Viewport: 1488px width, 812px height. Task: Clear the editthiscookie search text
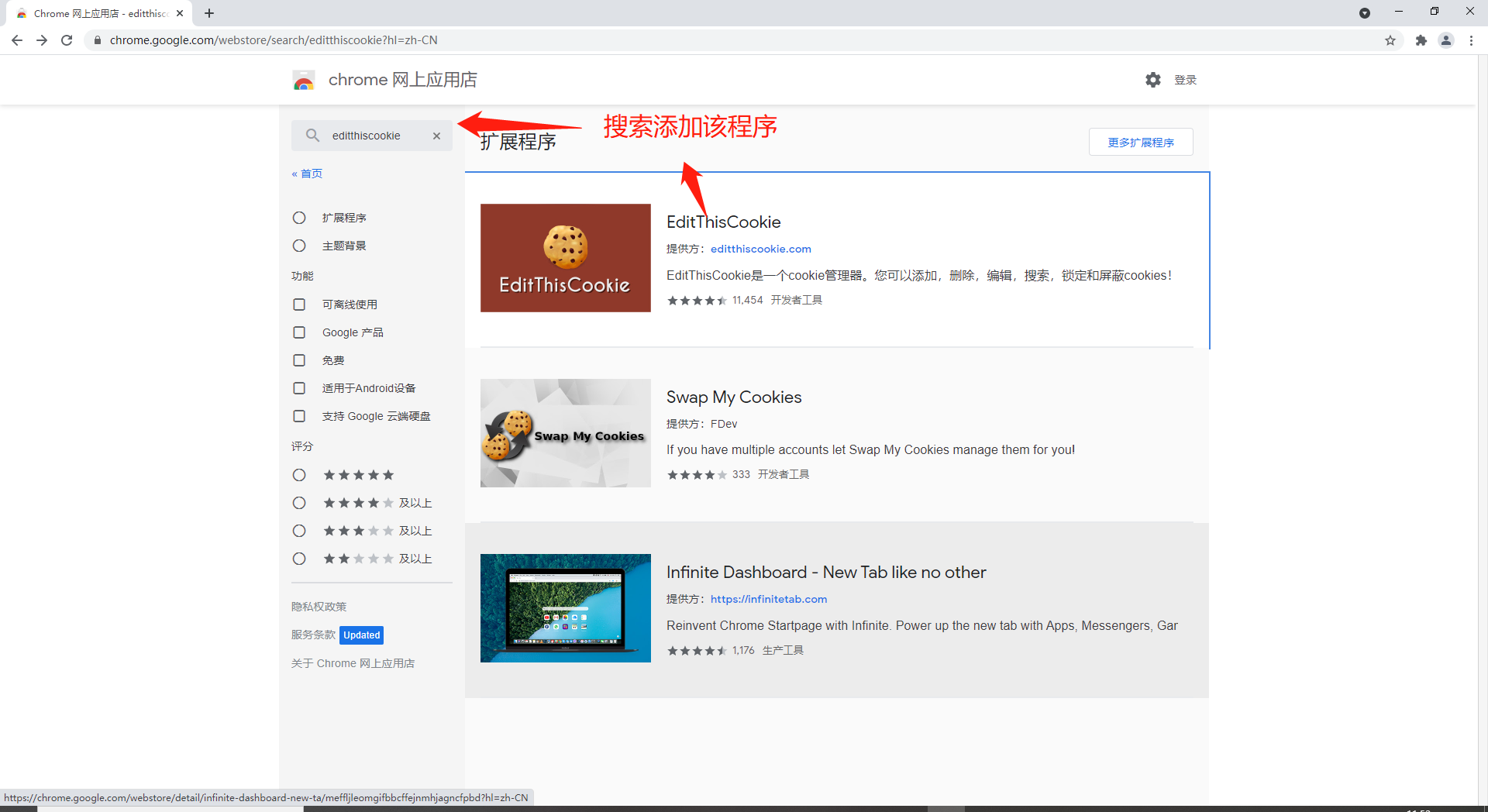coord(436,136)
